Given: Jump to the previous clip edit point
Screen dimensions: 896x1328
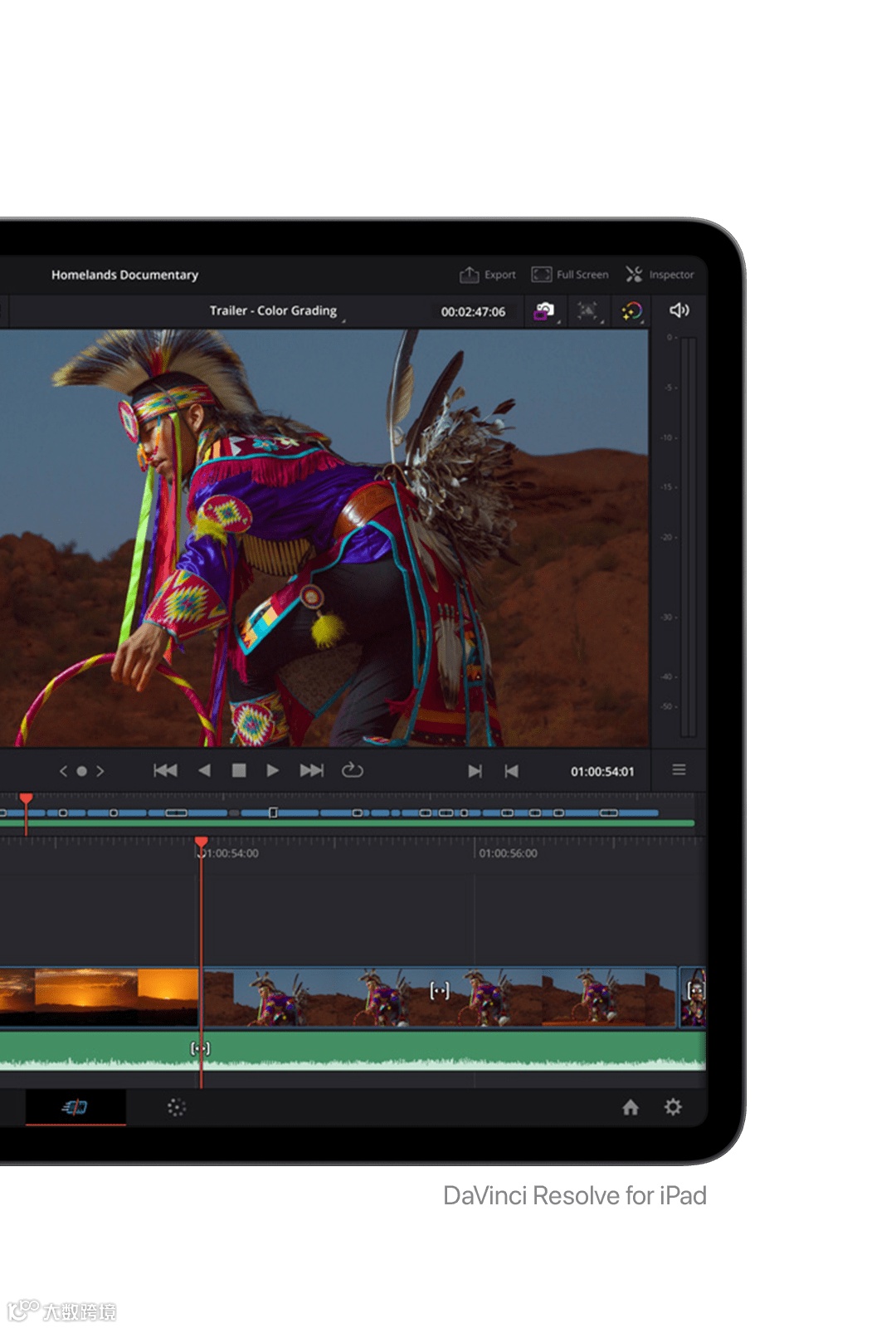Looking at the screenshot, I should point(511,771).
